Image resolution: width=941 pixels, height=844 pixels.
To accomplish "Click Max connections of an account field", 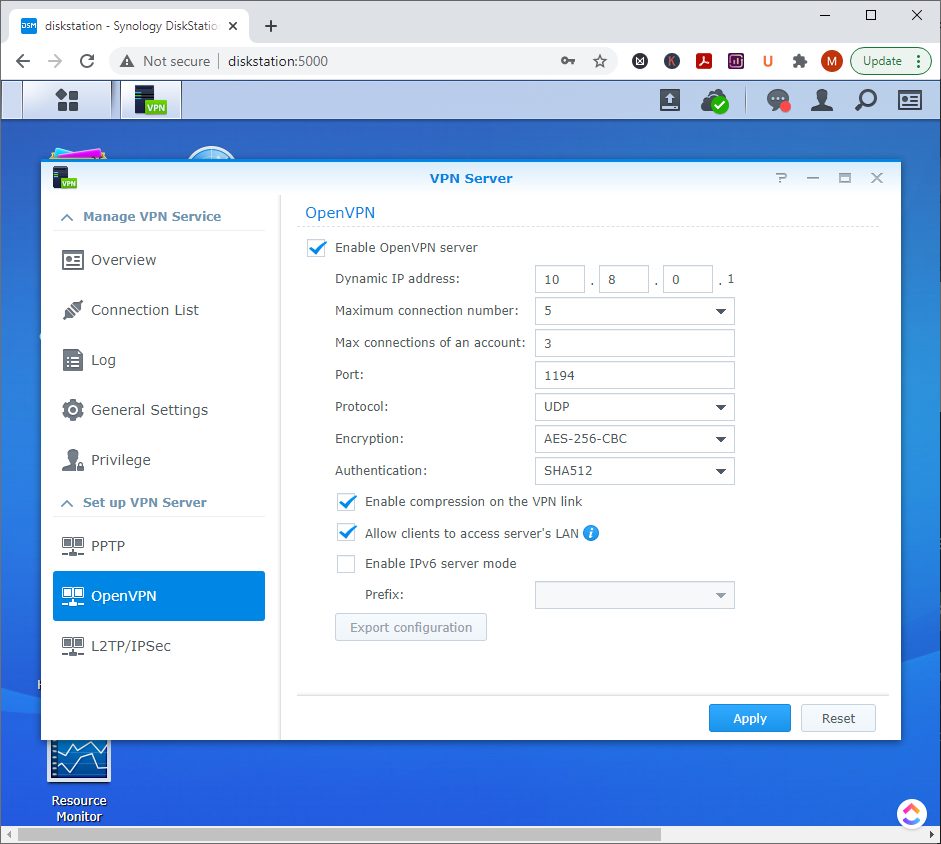I will coord(634,343).
